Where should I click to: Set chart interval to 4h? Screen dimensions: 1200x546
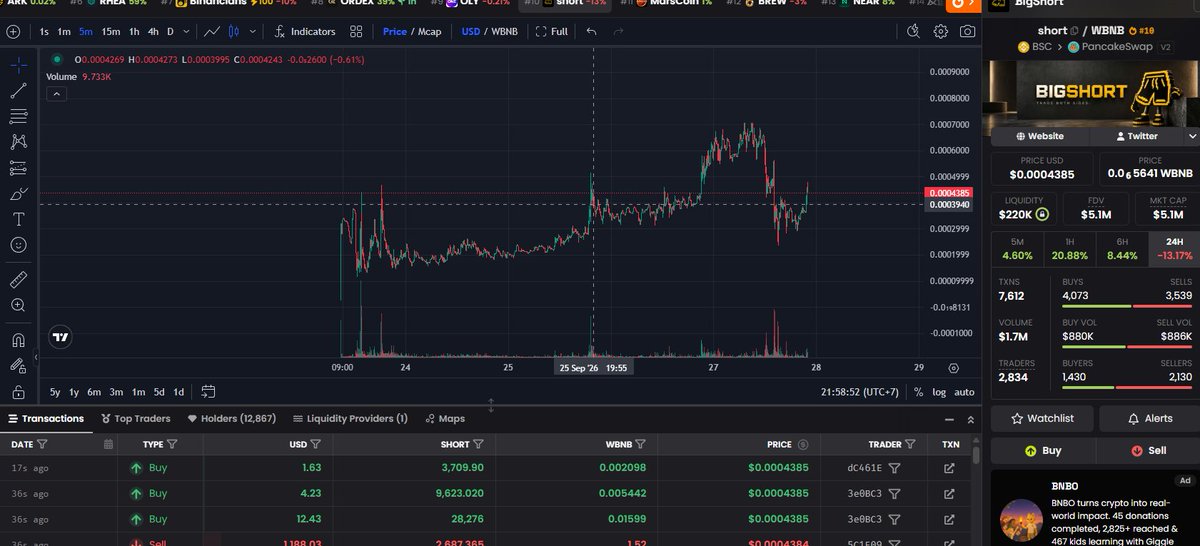click(x=152, y=31)
